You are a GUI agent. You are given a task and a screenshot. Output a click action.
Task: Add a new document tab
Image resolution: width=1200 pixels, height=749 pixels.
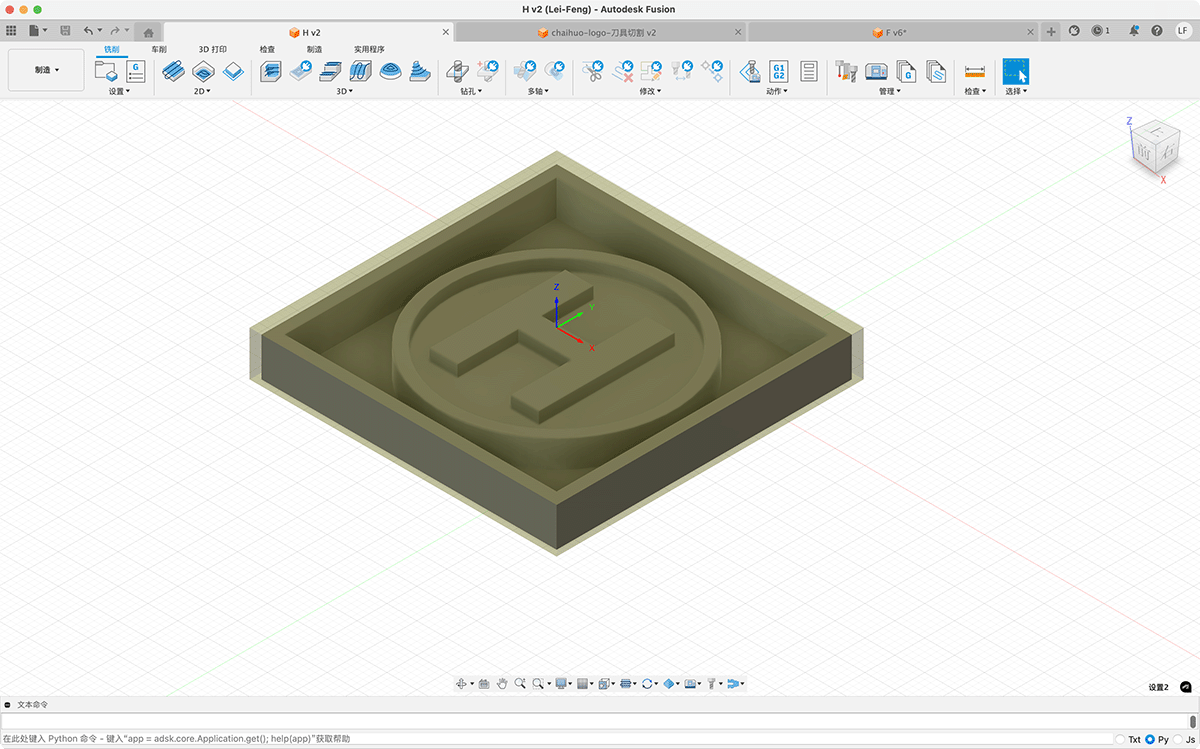click(1051, 32)
